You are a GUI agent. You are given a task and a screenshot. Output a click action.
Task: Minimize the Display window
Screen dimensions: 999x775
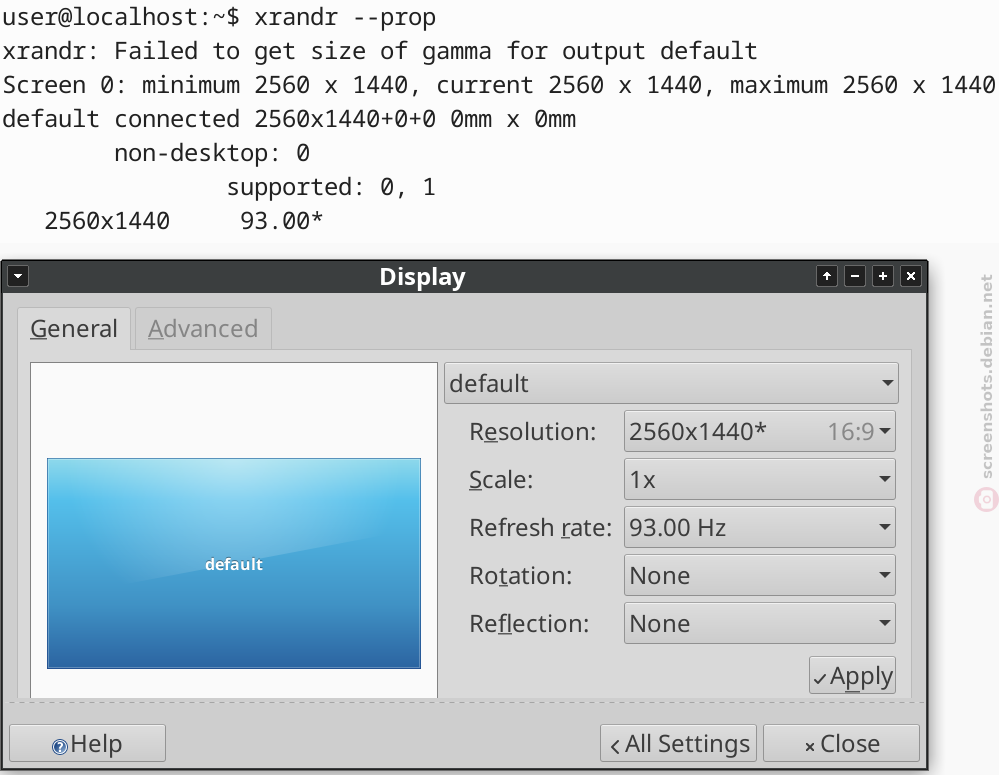pyautogui.click(x=855, y=277)
